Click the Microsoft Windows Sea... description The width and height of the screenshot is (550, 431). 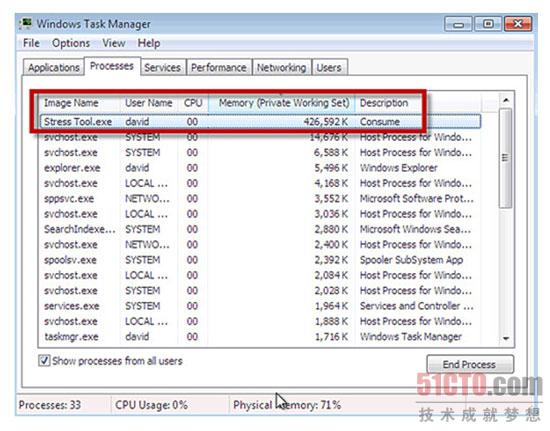point(415,229)
